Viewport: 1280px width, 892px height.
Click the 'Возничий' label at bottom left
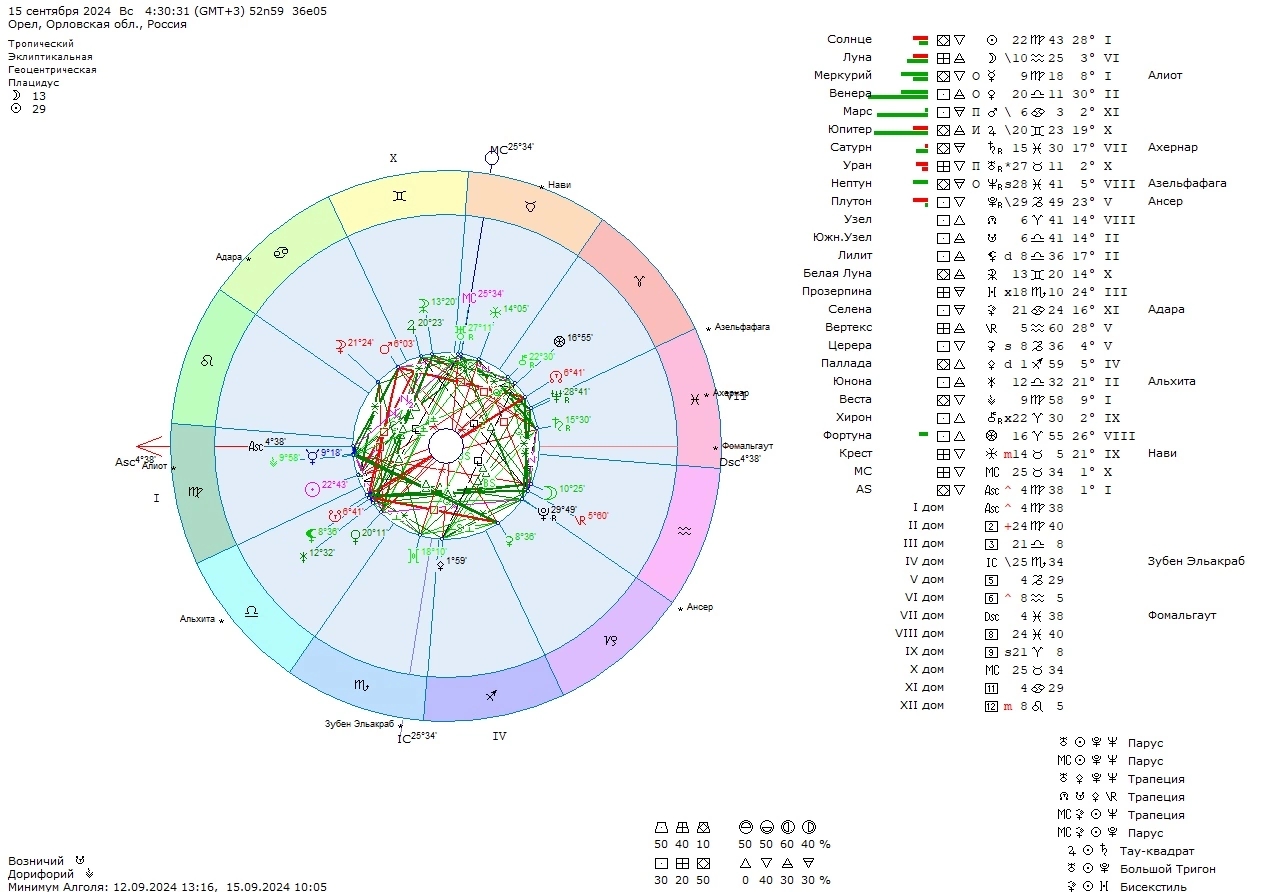pos(36,861)
